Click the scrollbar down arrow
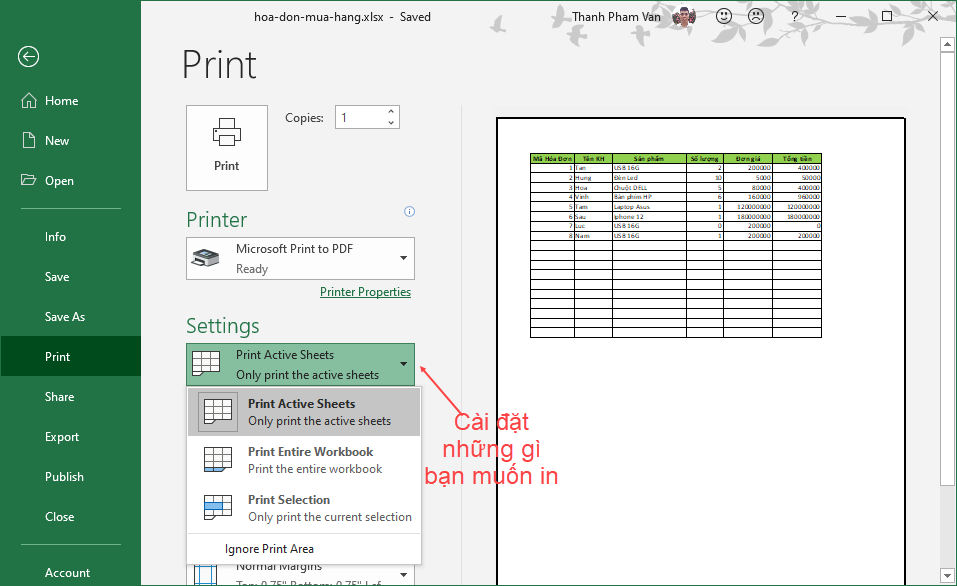This screenshot has width=957, height=586. [947, 575]
